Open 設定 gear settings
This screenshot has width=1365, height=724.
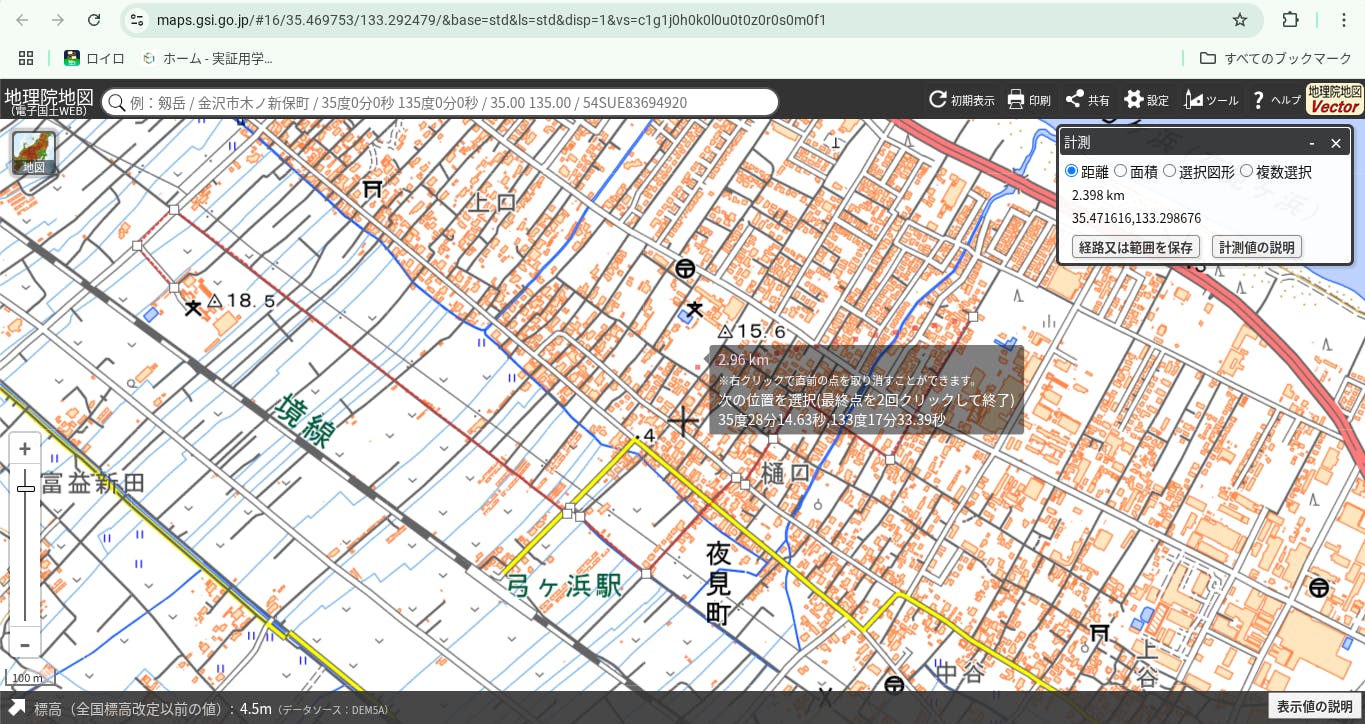pyautogui.click(x=1134, y=100)
